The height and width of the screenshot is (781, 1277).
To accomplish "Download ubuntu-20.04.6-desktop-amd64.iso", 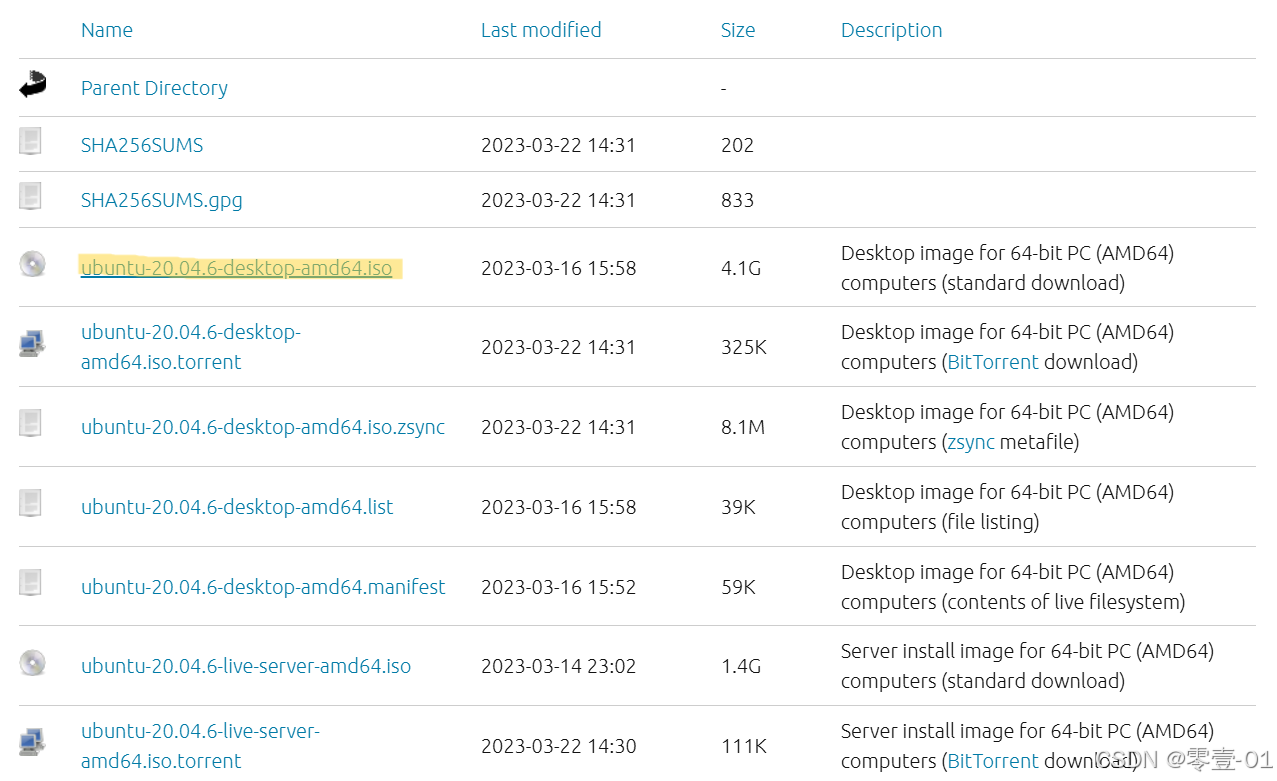I will pos(237,268).
